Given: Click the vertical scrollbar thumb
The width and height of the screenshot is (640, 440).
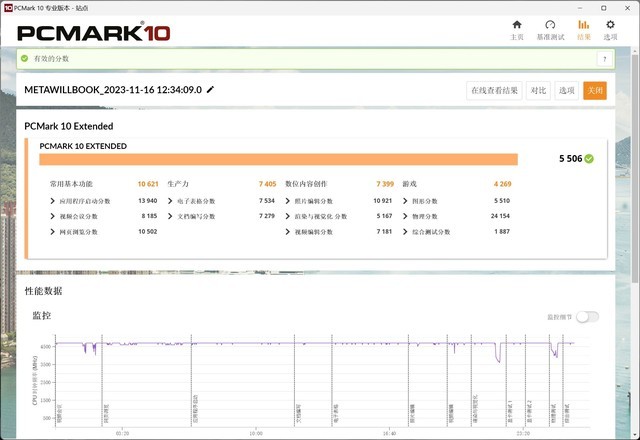Looking at the screenshot, I should click(x=635, y=167).
